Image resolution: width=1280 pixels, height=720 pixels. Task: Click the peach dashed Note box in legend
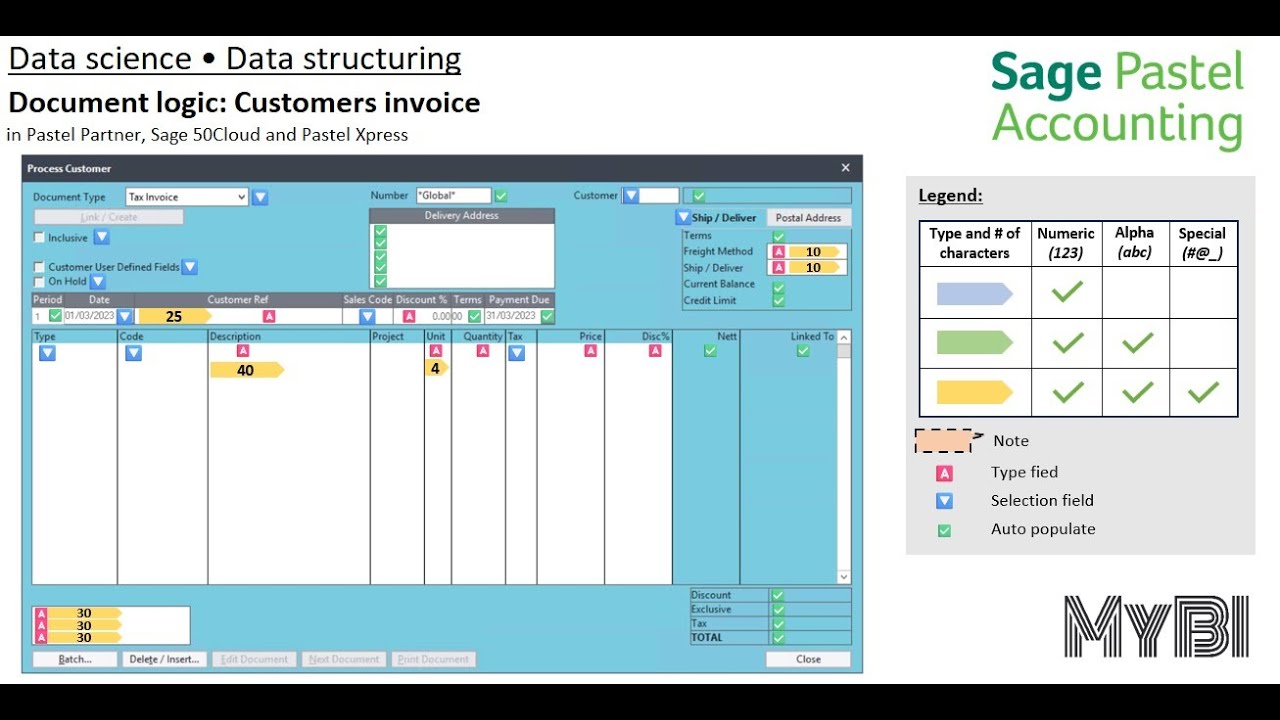click(x=944, y=441)
